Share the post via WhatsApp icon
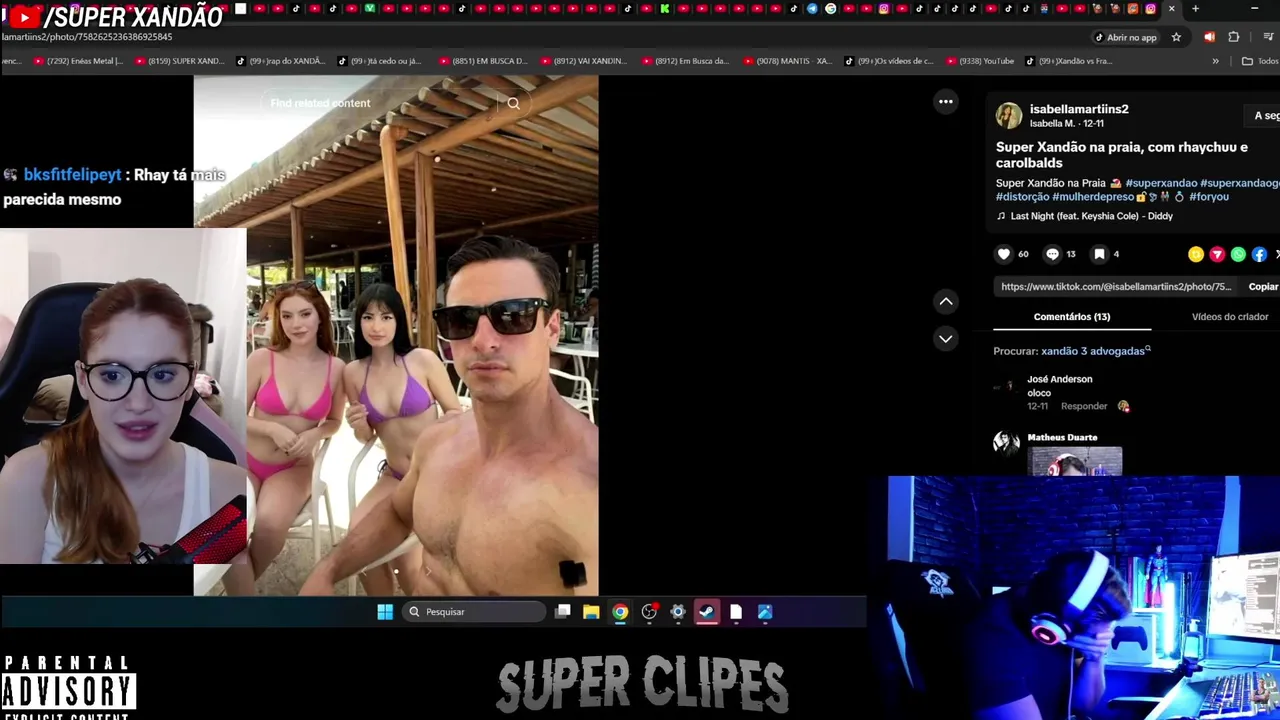 [x=1238, y=255]
